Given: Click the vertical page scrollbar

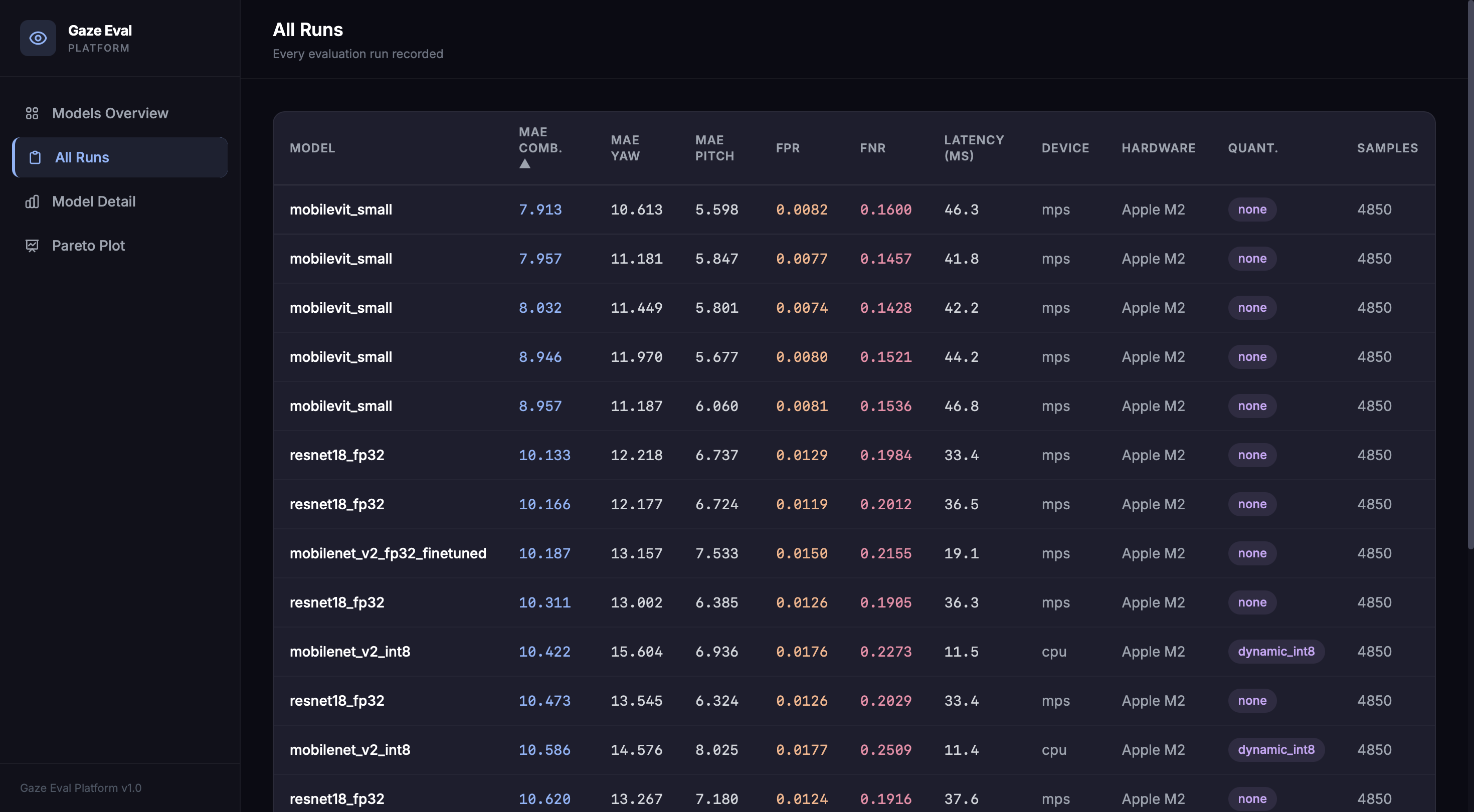Looking at the screenshot, I should (1470, 275).
